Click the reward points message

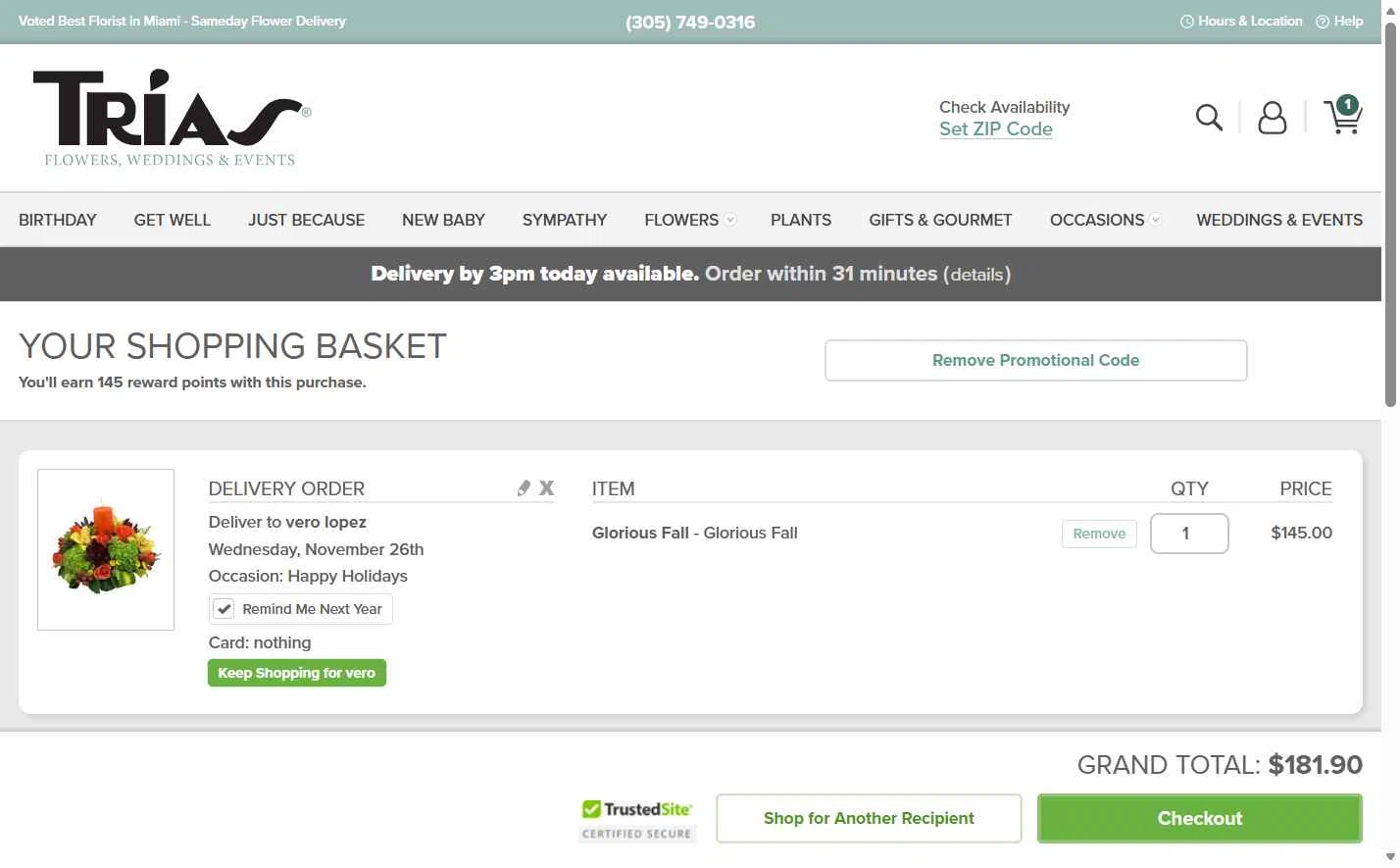(x=192, y=383)
